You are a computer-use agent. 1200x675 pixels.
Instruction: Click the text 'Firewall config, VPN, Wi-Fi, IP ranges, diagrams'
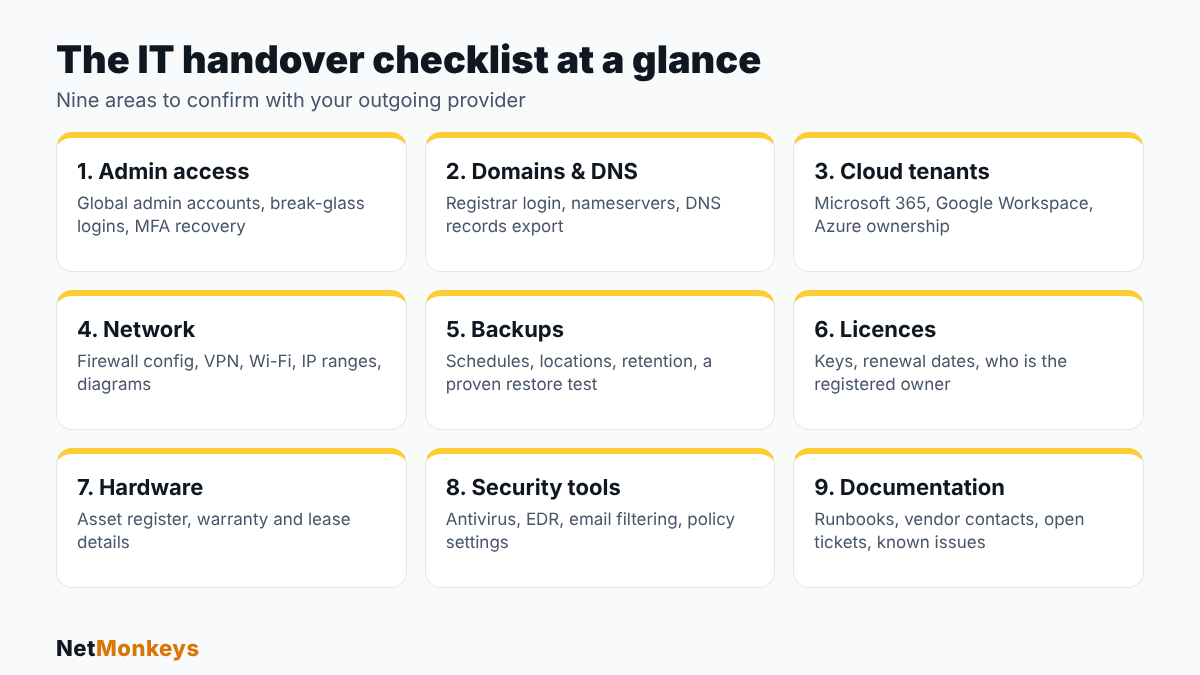pyautogui.click(x=229, y=373)
